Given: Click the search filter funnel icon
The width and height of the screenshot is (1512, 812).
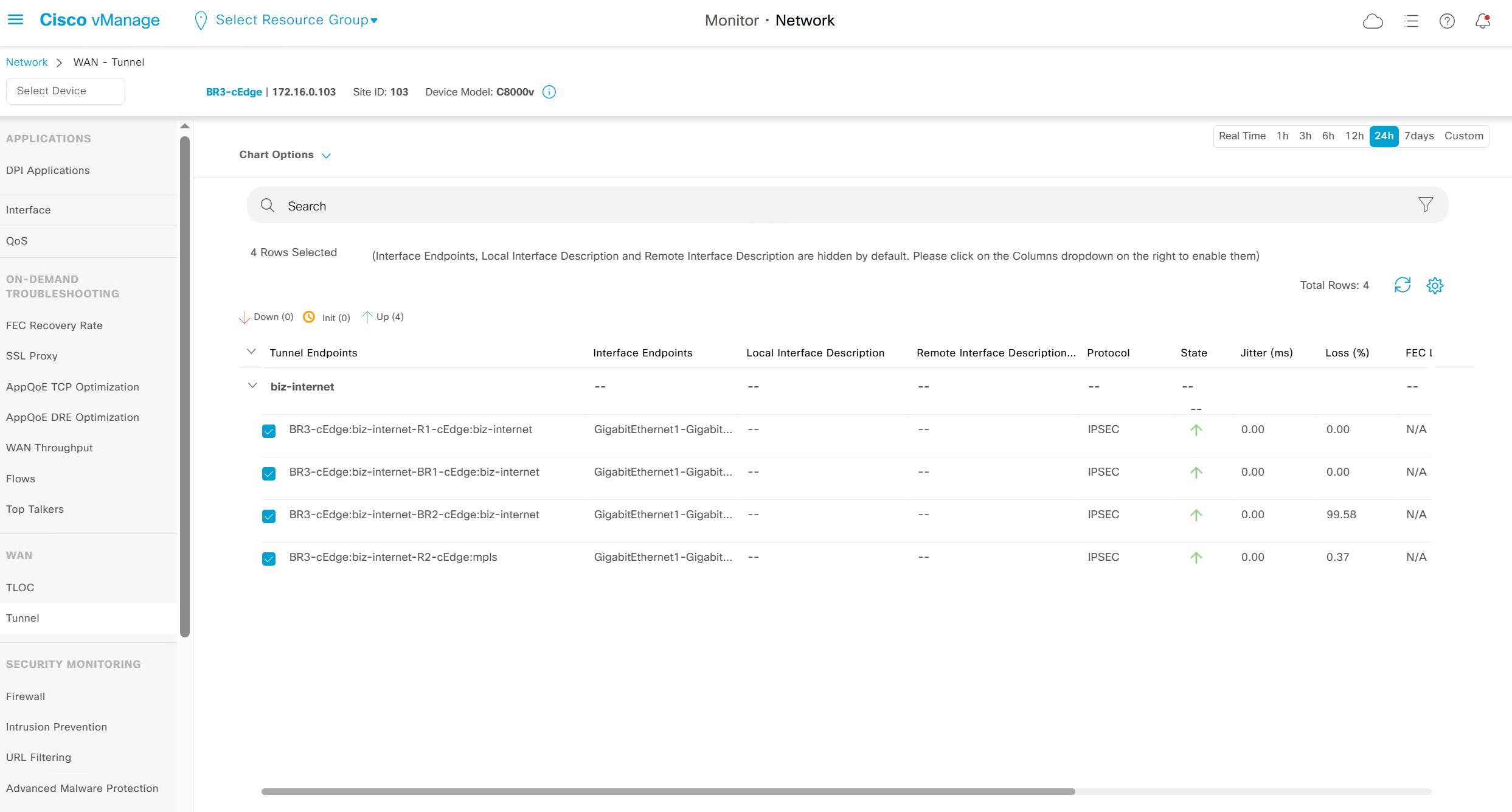Looking at the screenshot, I should pos(1425,205).
